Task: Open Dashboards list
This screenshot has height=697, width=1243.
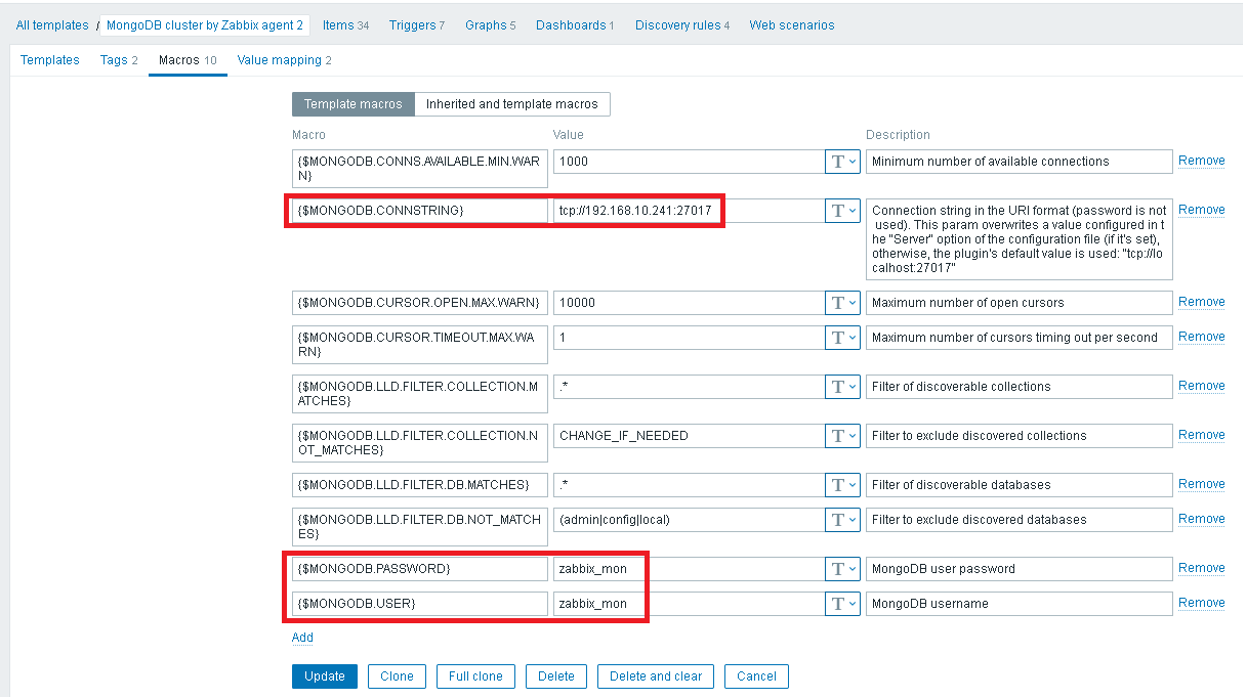Action: point(575,25)
